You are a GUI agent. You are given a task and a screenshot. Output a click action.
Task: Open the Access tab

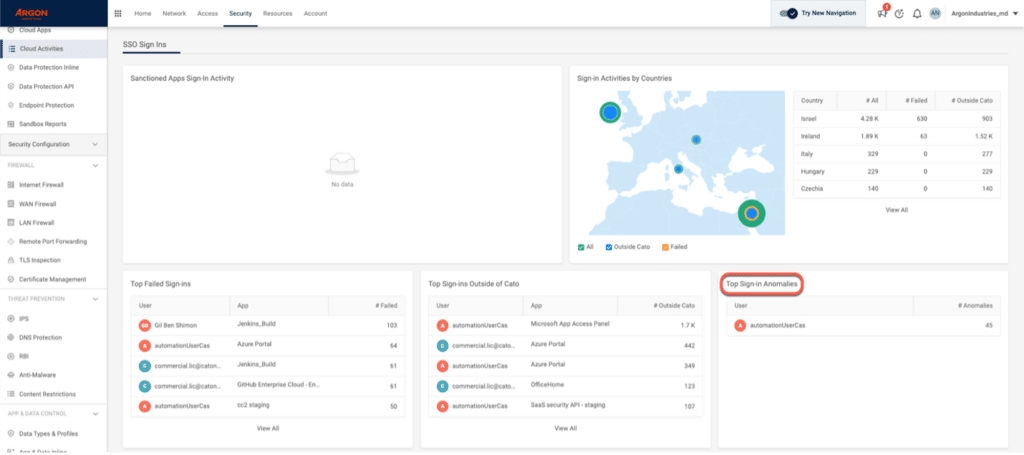click(x=208, y=13)
